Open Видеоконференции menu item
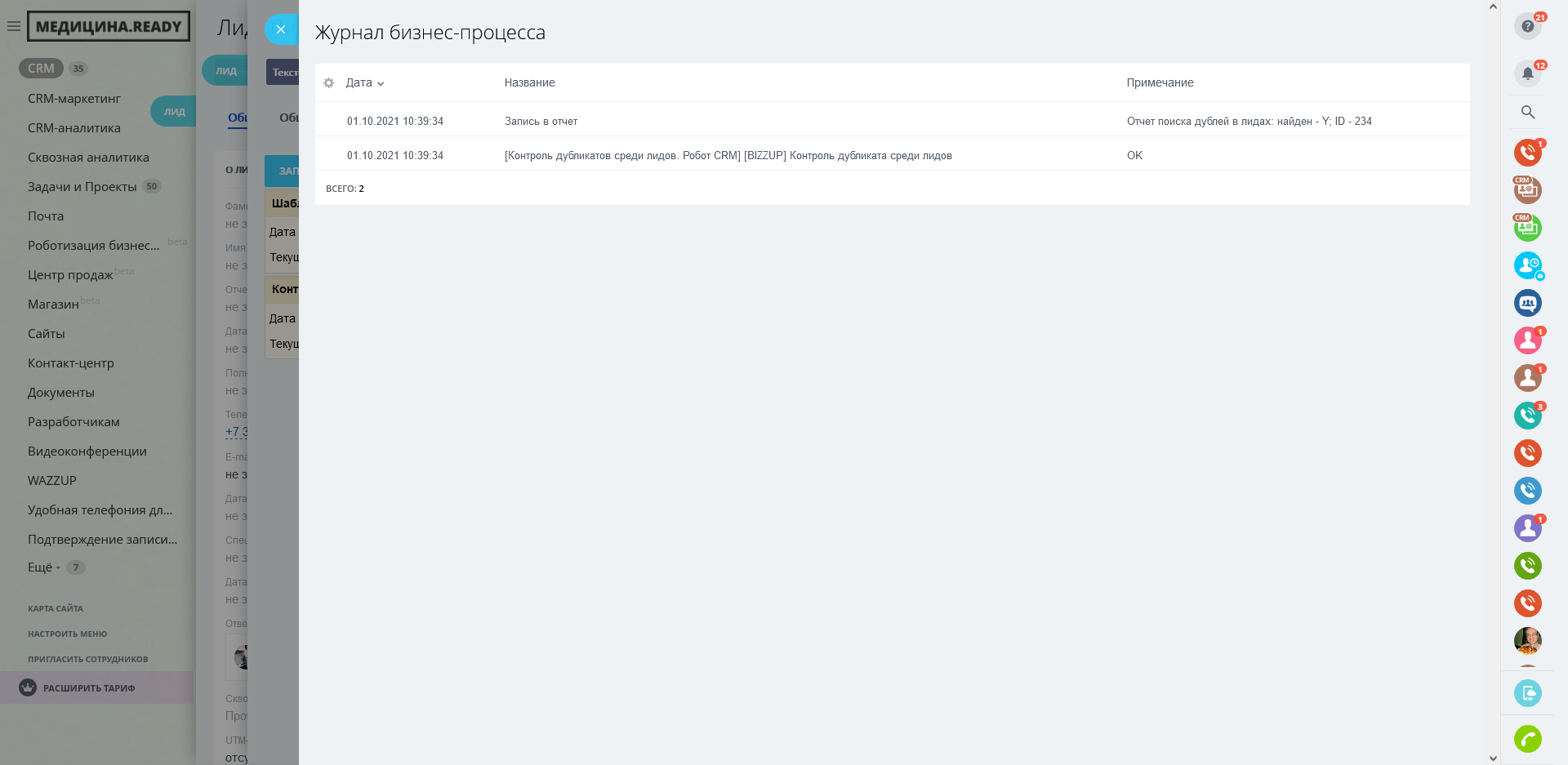Viewport: 1568px width, 765px height. click(87, 451)
